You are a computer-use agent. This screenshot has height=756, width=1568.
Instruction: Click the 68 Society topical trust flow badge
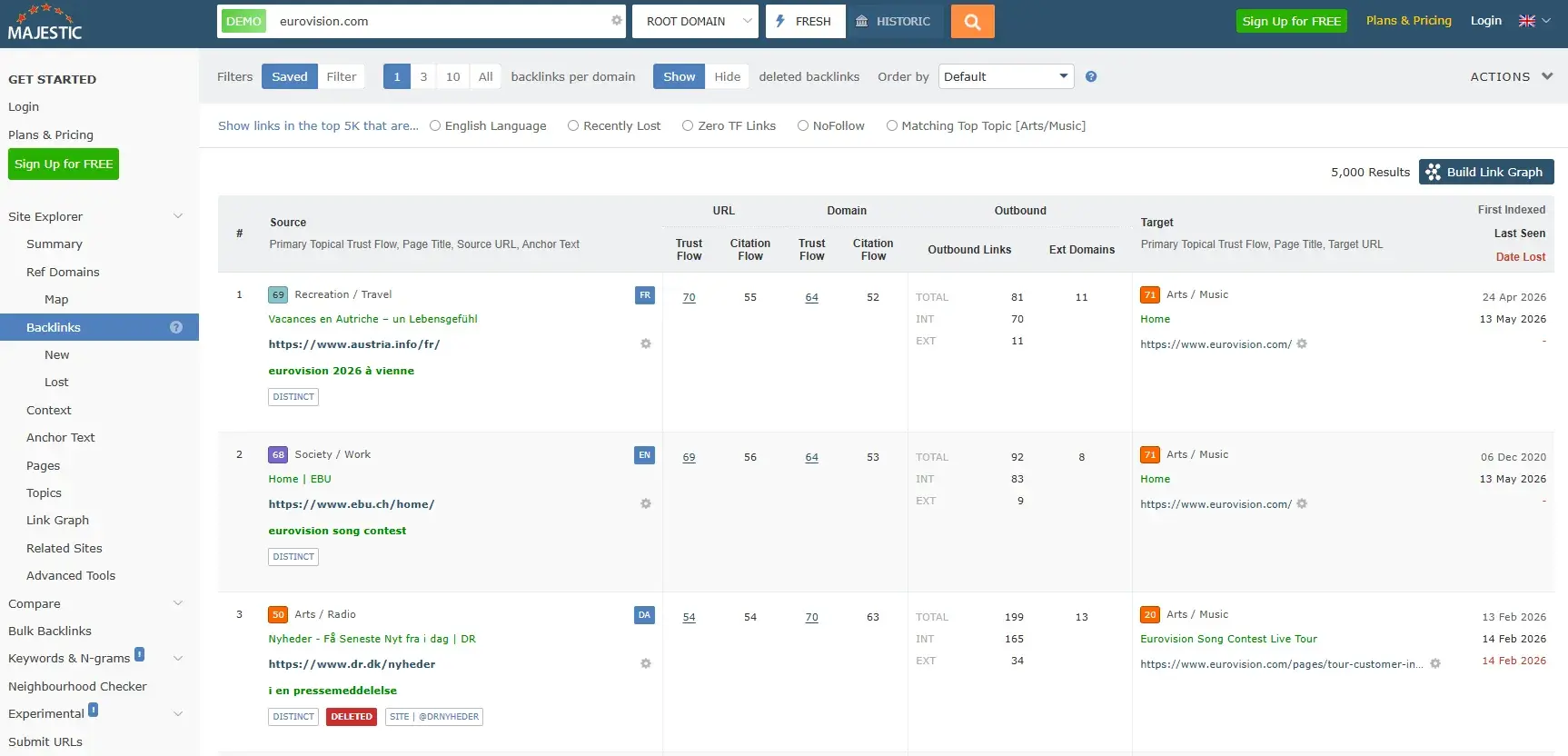click(278, 454)
